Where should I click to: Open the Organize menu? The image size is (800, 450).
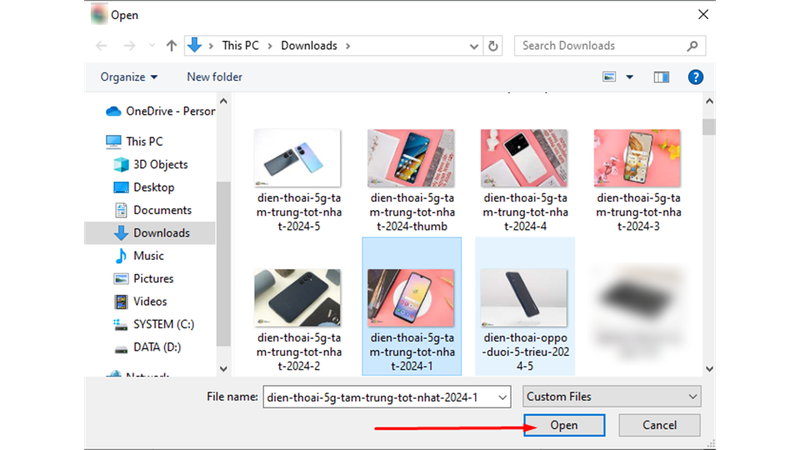coord(129,77)
